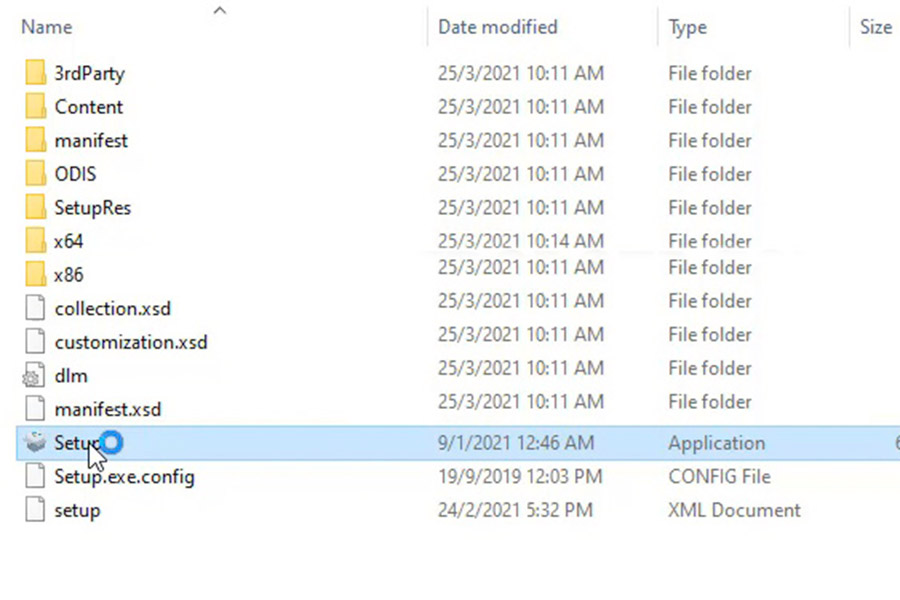Select the manifest folder icon
Viewport: 900px width, 600px height.
pyautogui.click(x=35, y=140)
